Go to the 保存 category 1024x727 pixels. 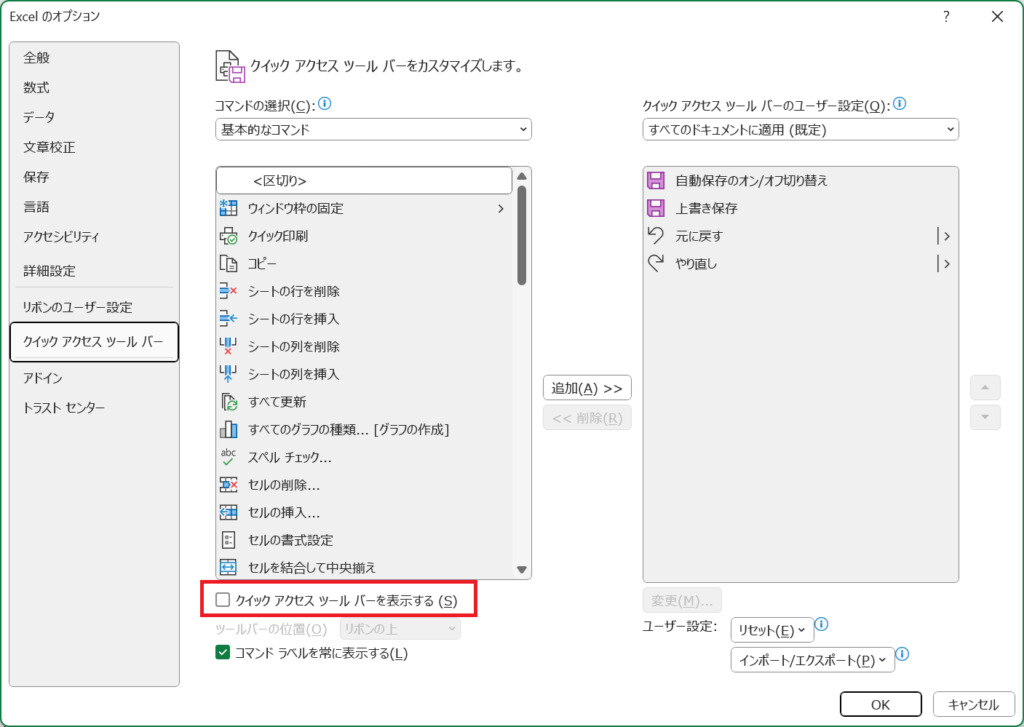95,177
